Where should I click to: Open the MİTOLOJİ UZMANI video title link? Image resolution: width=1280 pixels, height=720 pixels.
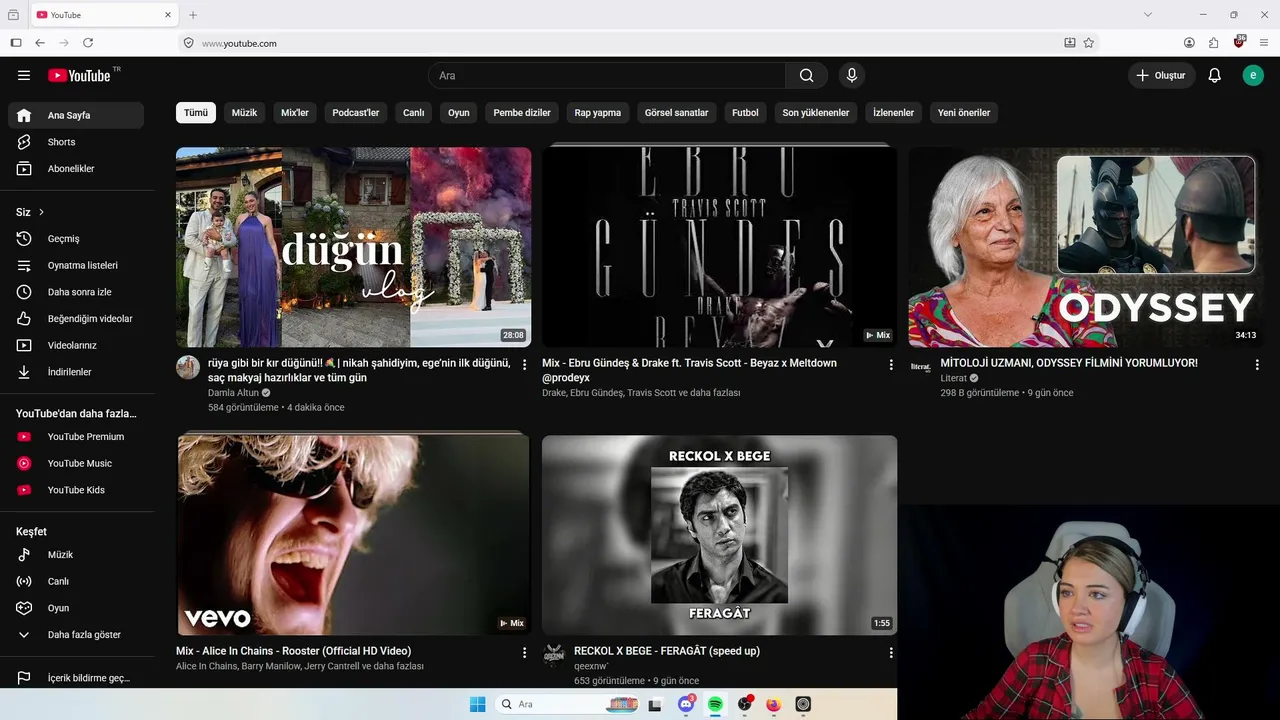pos(1069,363)
